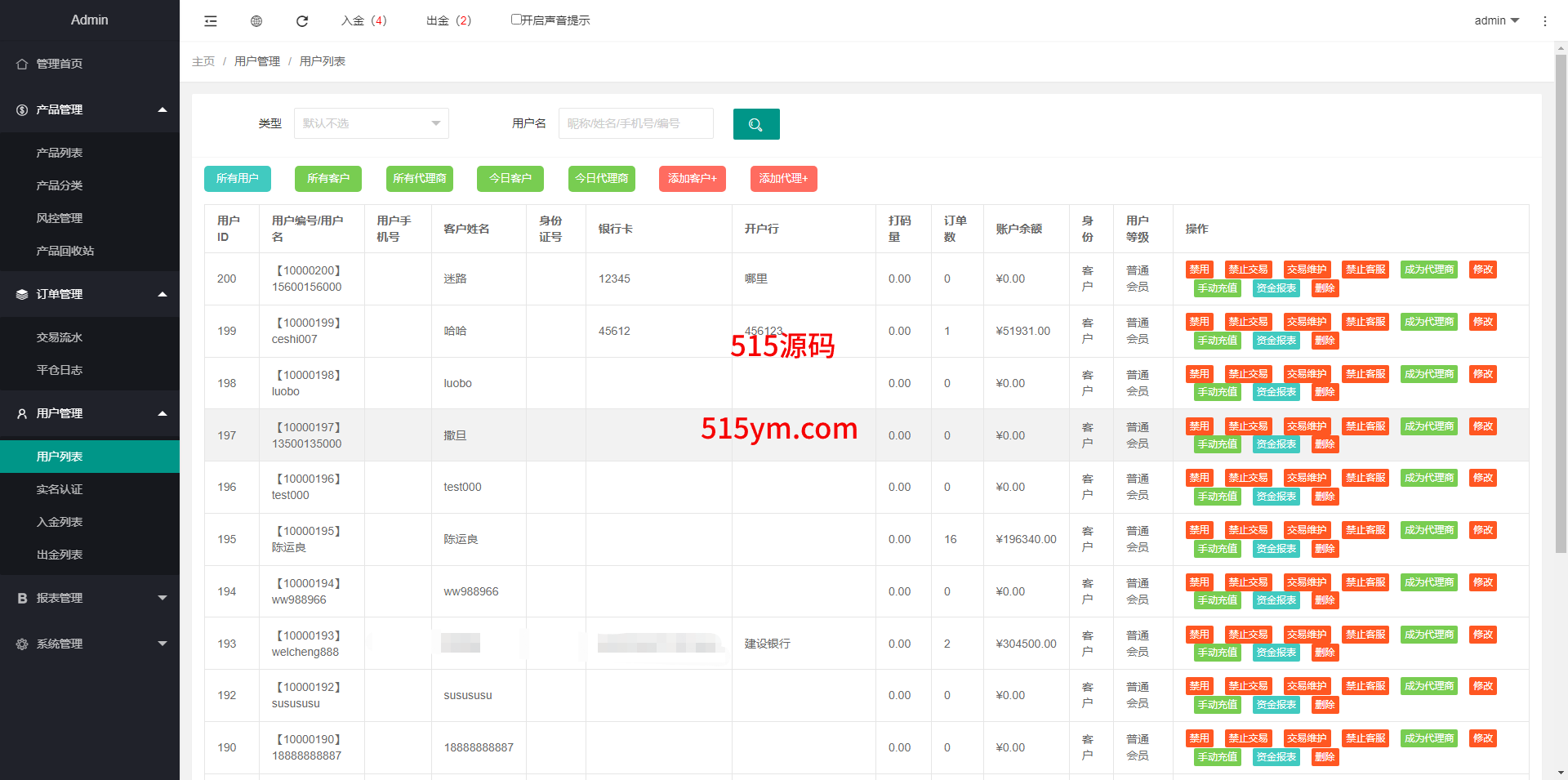Click the 系统管理 gear icon
This screenshot has height=780, width=1568.
[22, 644]
